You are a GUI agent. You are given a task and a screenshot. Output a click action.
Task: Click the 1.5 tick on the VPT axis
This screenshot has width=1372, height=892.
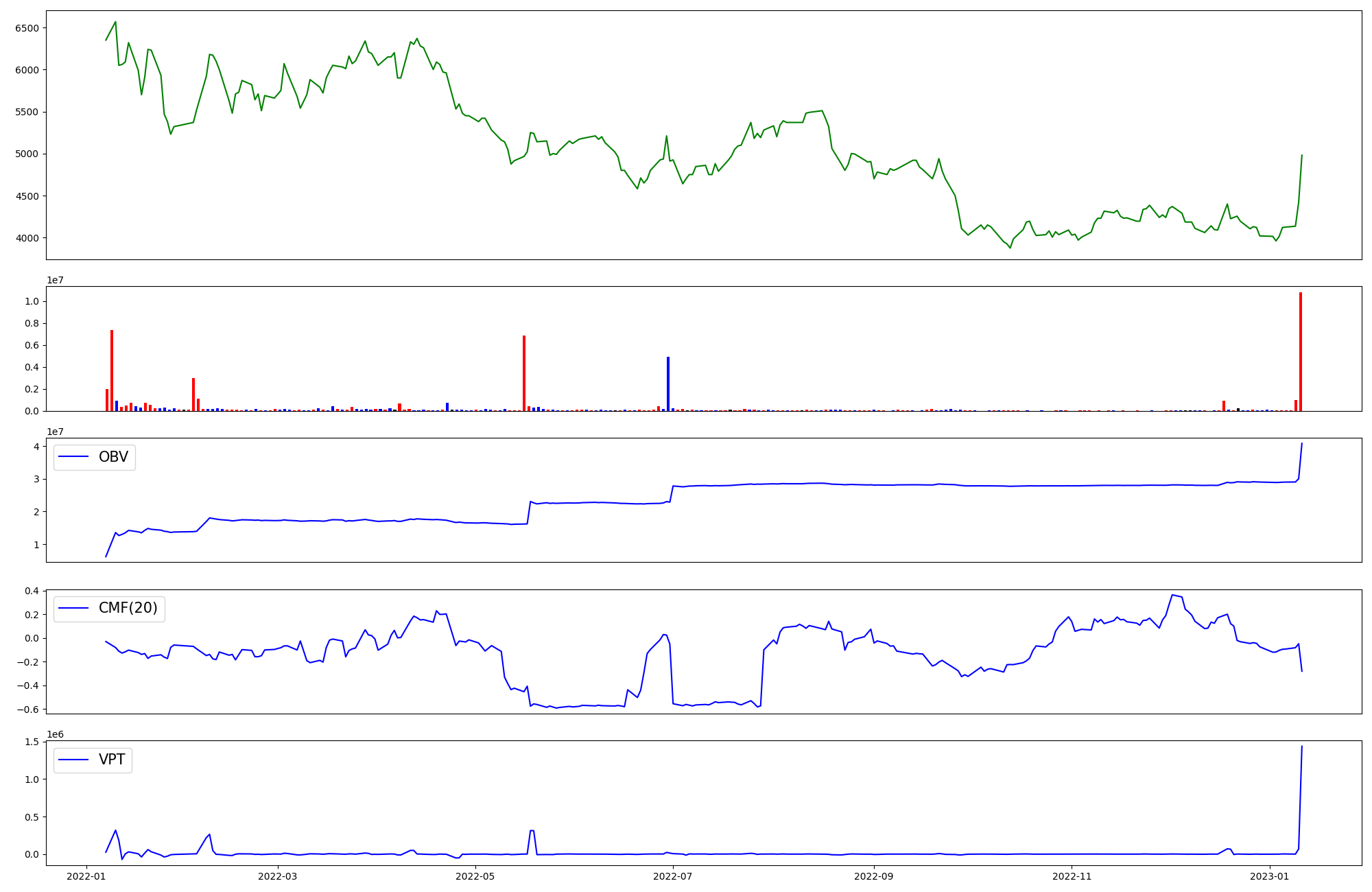click(x=33, y=742)
